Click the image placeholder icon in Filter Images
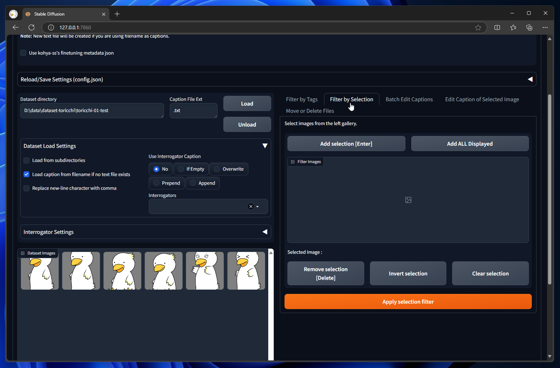This screenshot has width=560, height=368. point(408,200)
